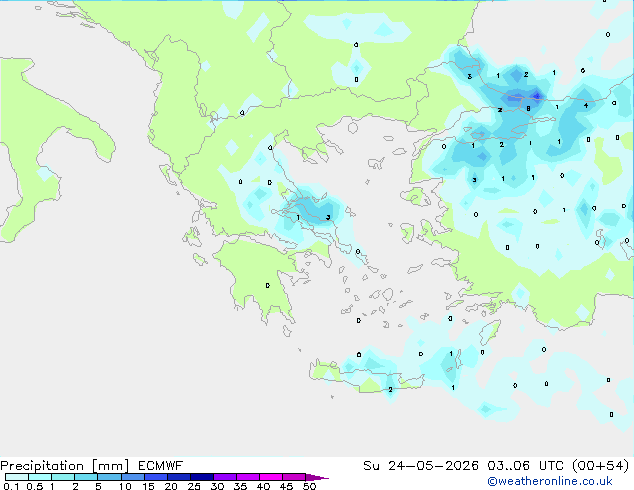The height and width of the screenshot is (490, 634).
Task: Click the 15–20 mm legend swatch
Action: (156, 477)
